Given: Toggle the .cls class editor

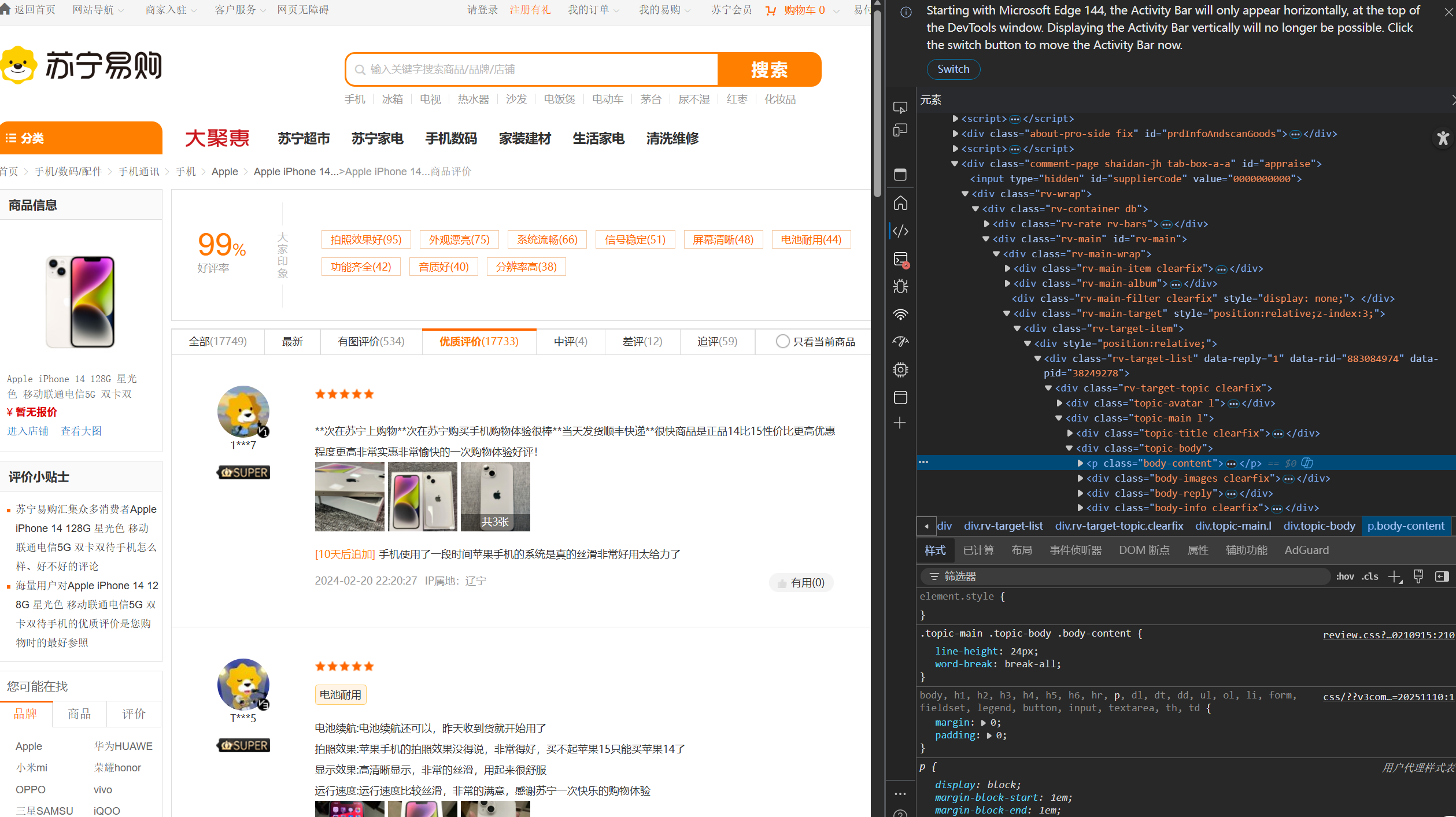Looking at the screenshot, I should pos(1370,576).
